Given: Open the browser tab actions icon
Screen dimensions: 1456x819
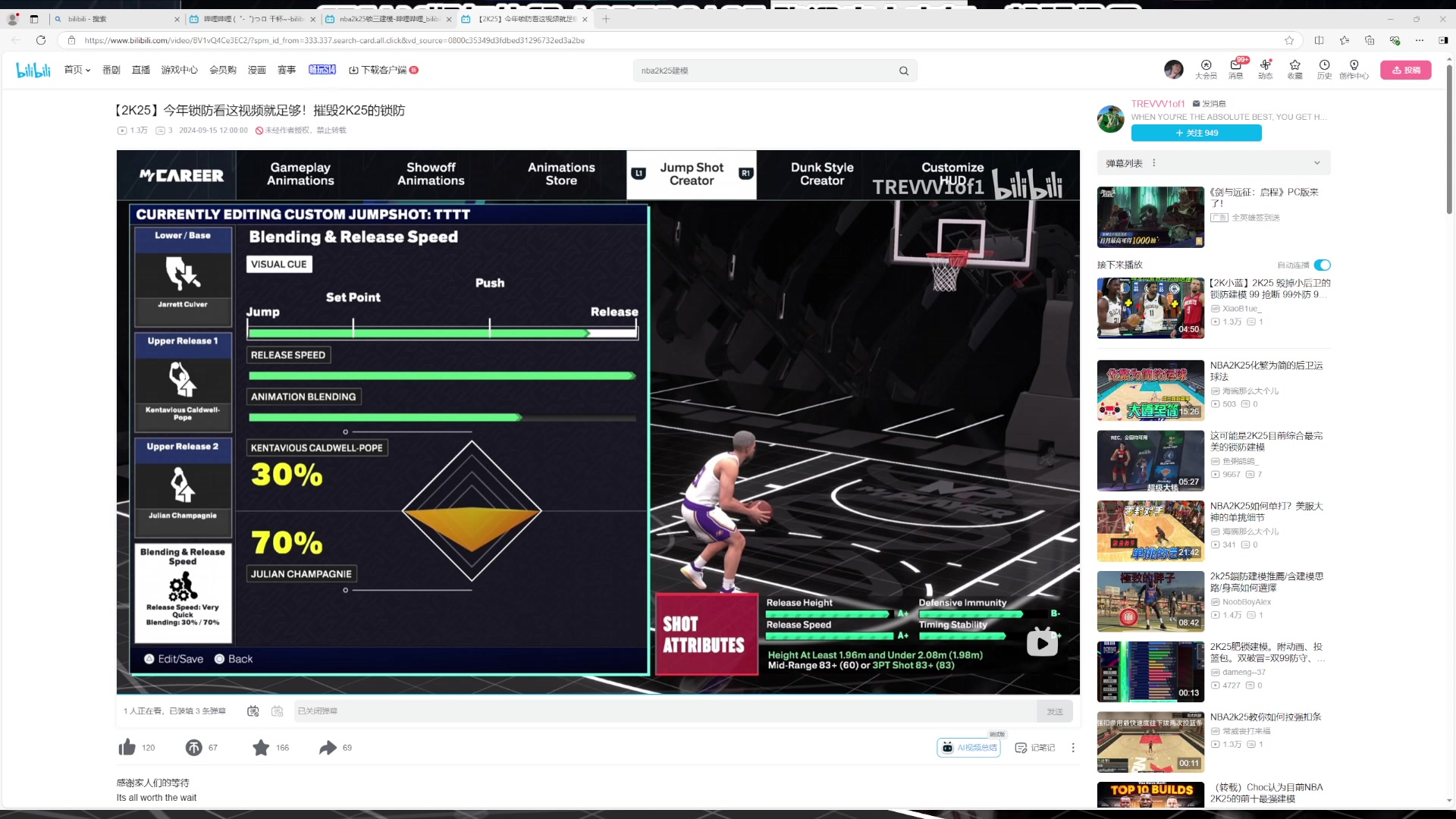Looking at the screenshot, I should click(x=34, y=19).
